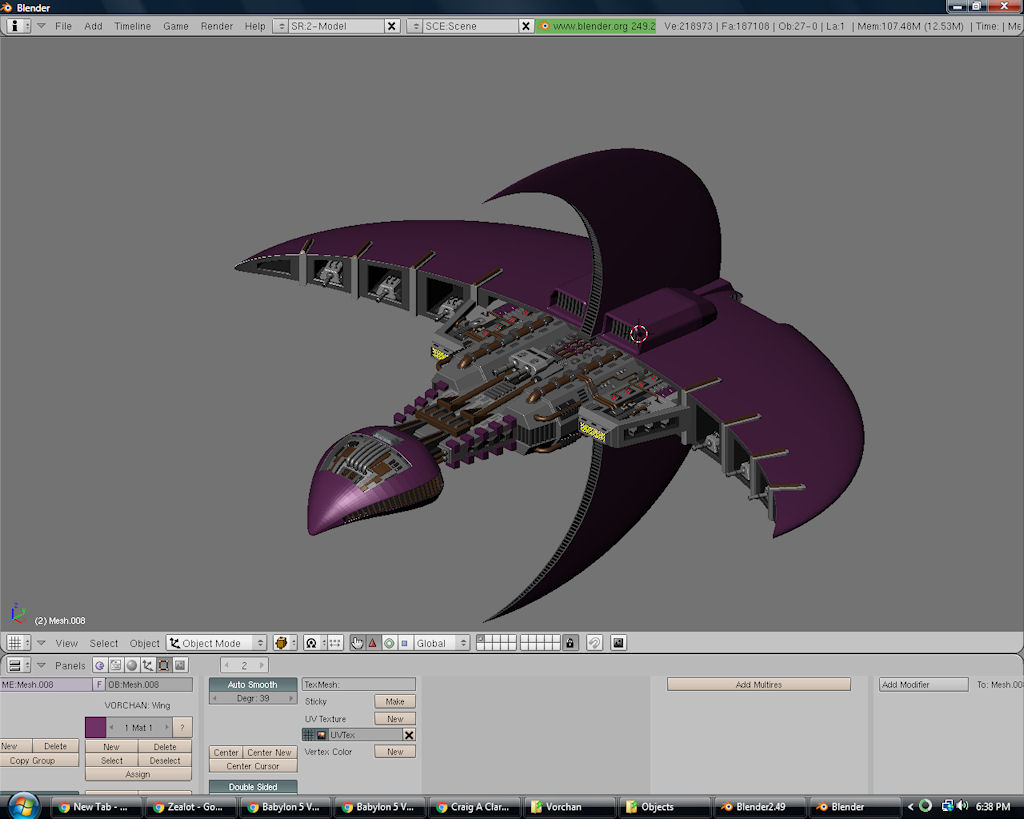Open the File menu
Screen dimensions: 1024x819
[x=63, y=26]
